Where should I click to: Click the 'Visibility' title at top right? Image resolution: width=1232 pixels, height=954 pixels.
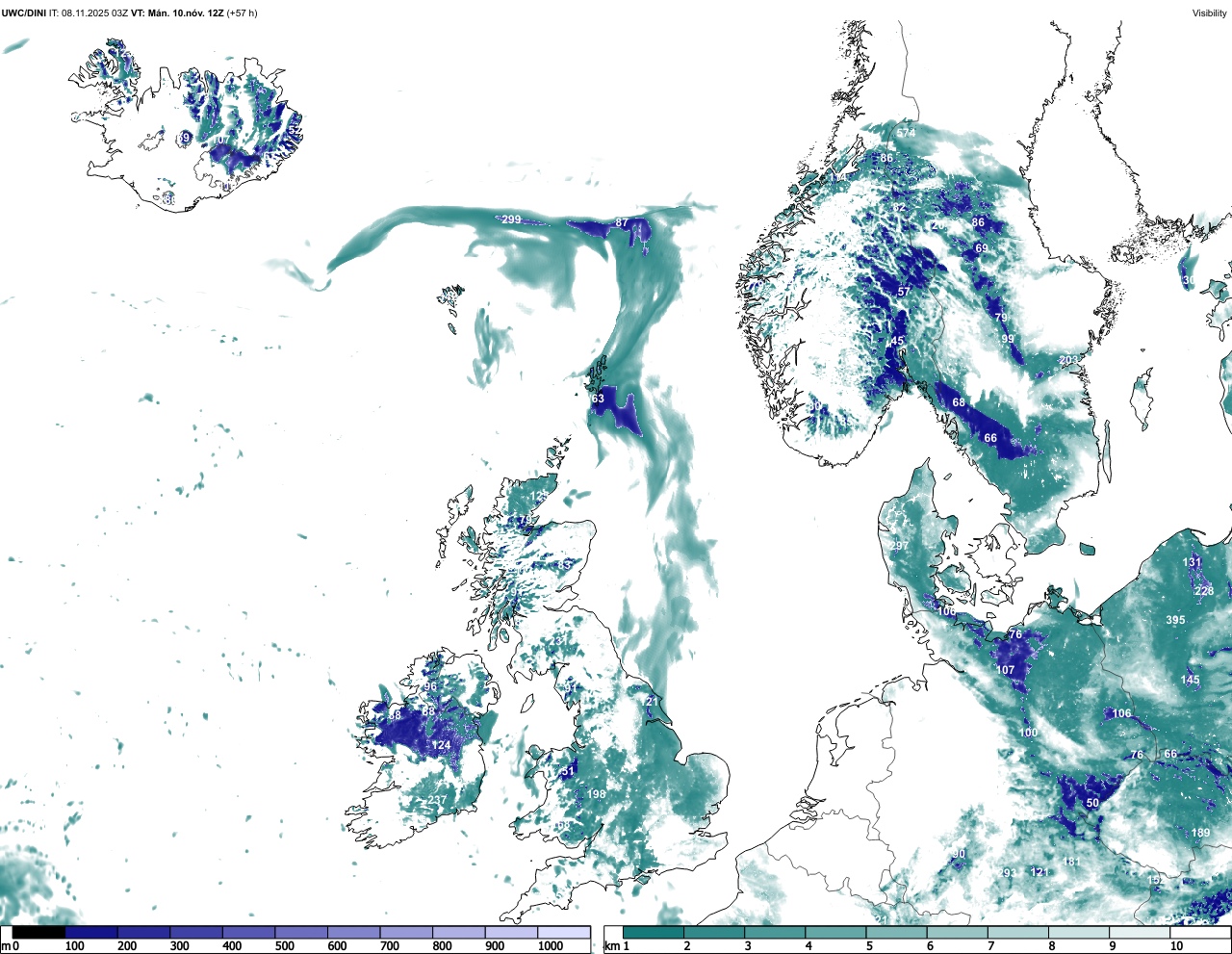(x=1210, y=13)
